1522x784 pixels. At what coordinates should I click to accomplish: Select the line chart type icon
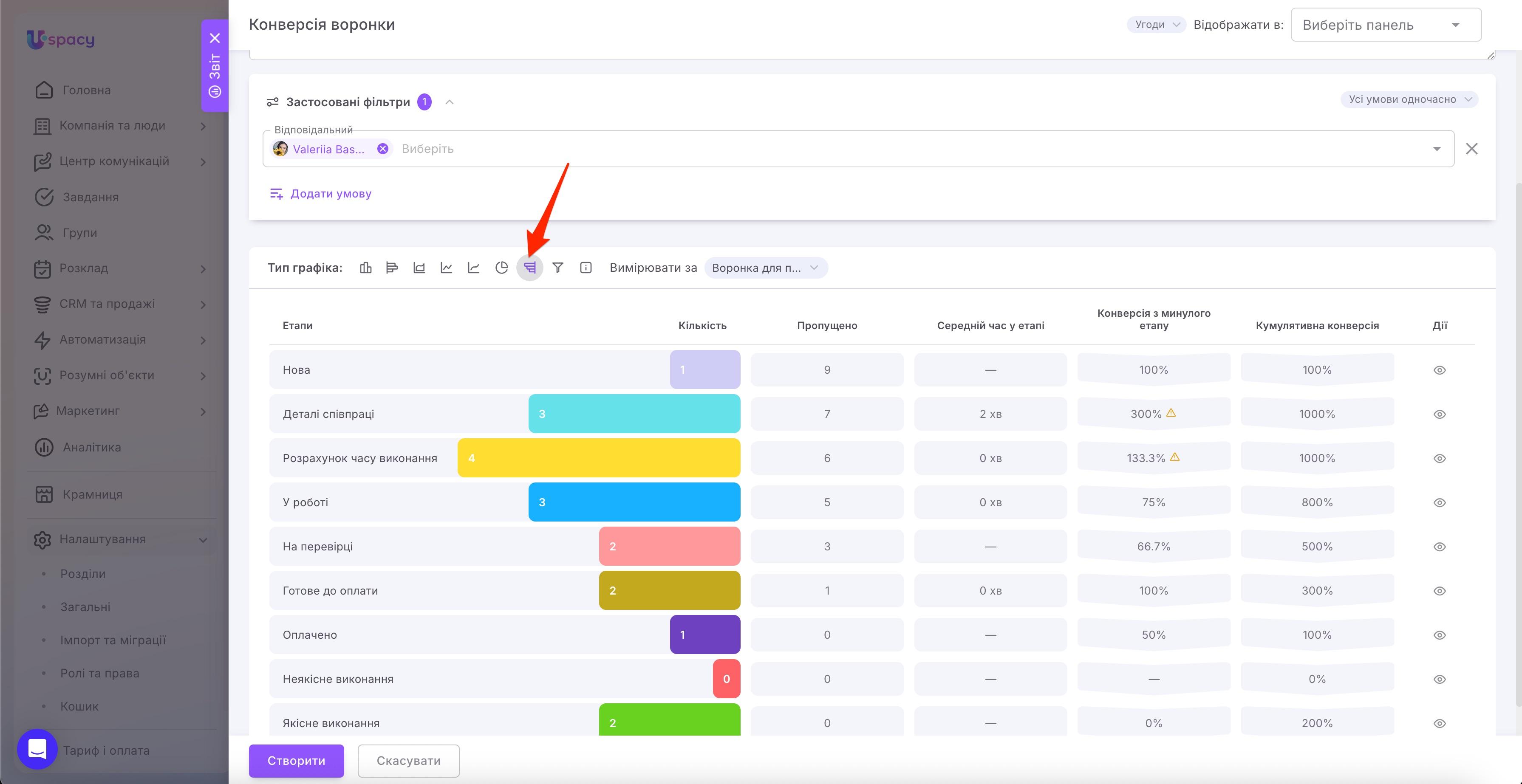coord(446,268)
